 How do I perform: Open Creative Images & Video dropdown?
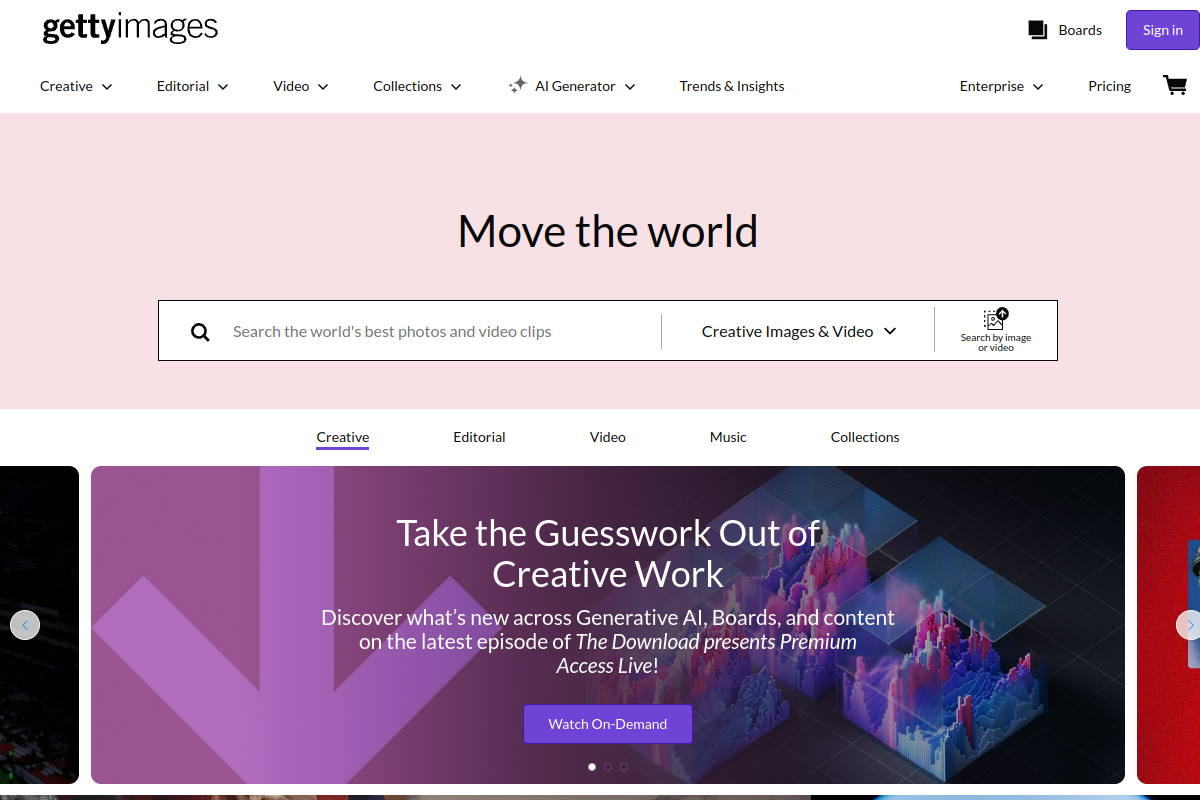pyautogui.click(x=798, y=331)
